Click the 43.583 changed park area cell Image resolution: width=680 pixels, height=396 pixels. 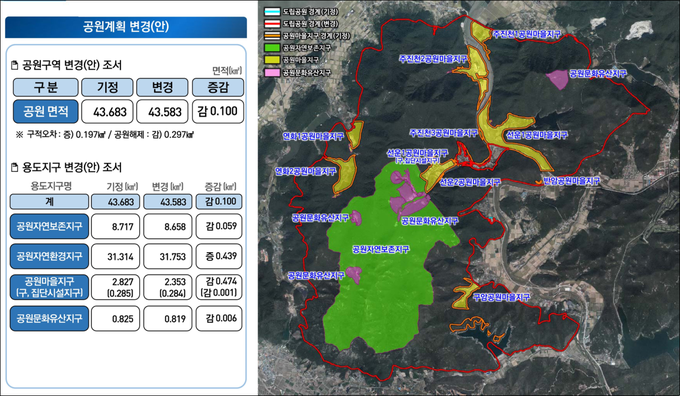(x=162, y=111)
